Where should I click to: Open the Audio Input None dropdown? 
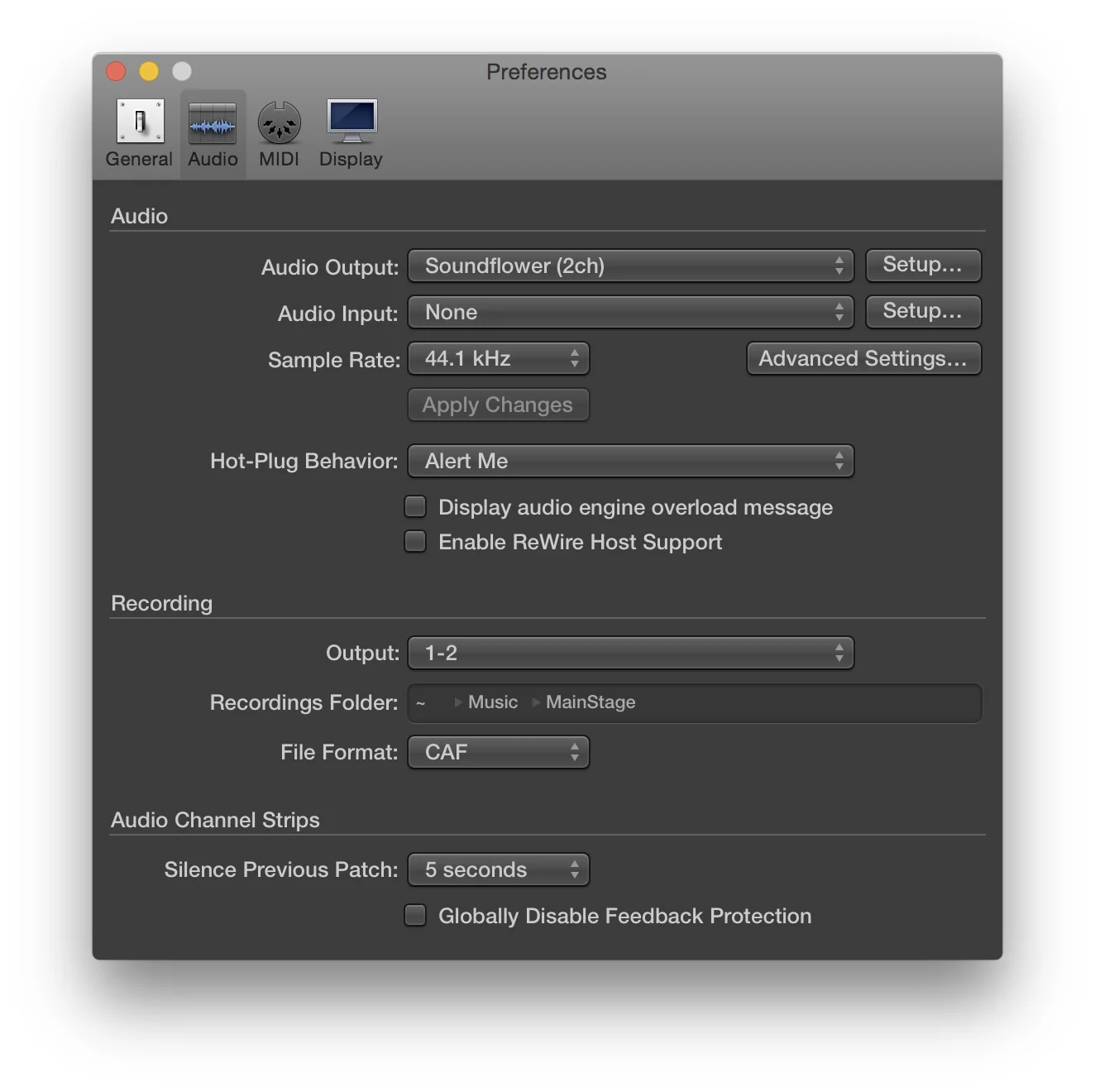(630, 312)
